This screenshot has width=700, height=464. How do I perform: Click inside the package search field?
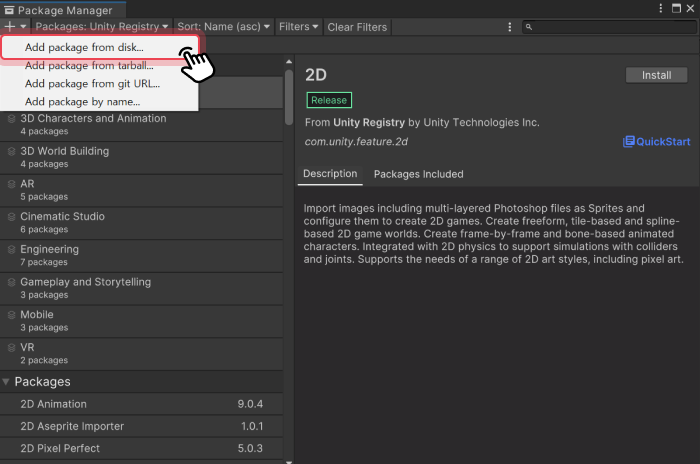[x=610, y=27]
